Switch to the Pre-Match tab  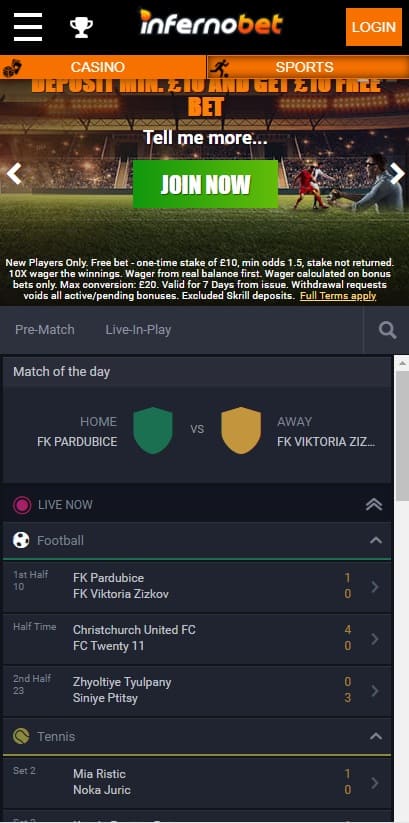pyautogui.click(x=45, y=330)
